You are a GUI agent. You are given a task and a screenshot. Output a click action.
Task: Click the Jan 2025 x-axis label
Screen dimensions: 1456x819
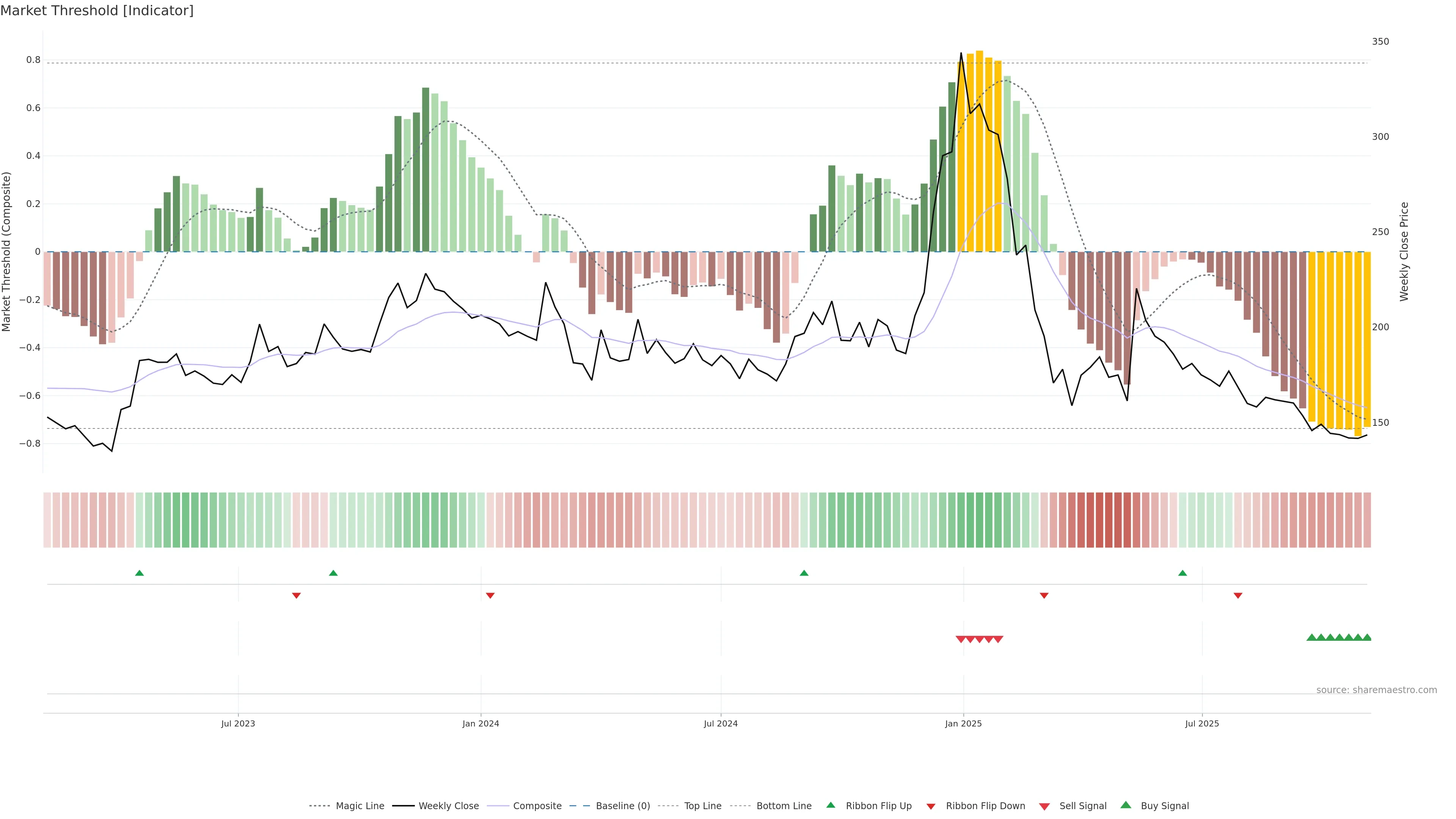pyautogui.click(x=963, y=723)
